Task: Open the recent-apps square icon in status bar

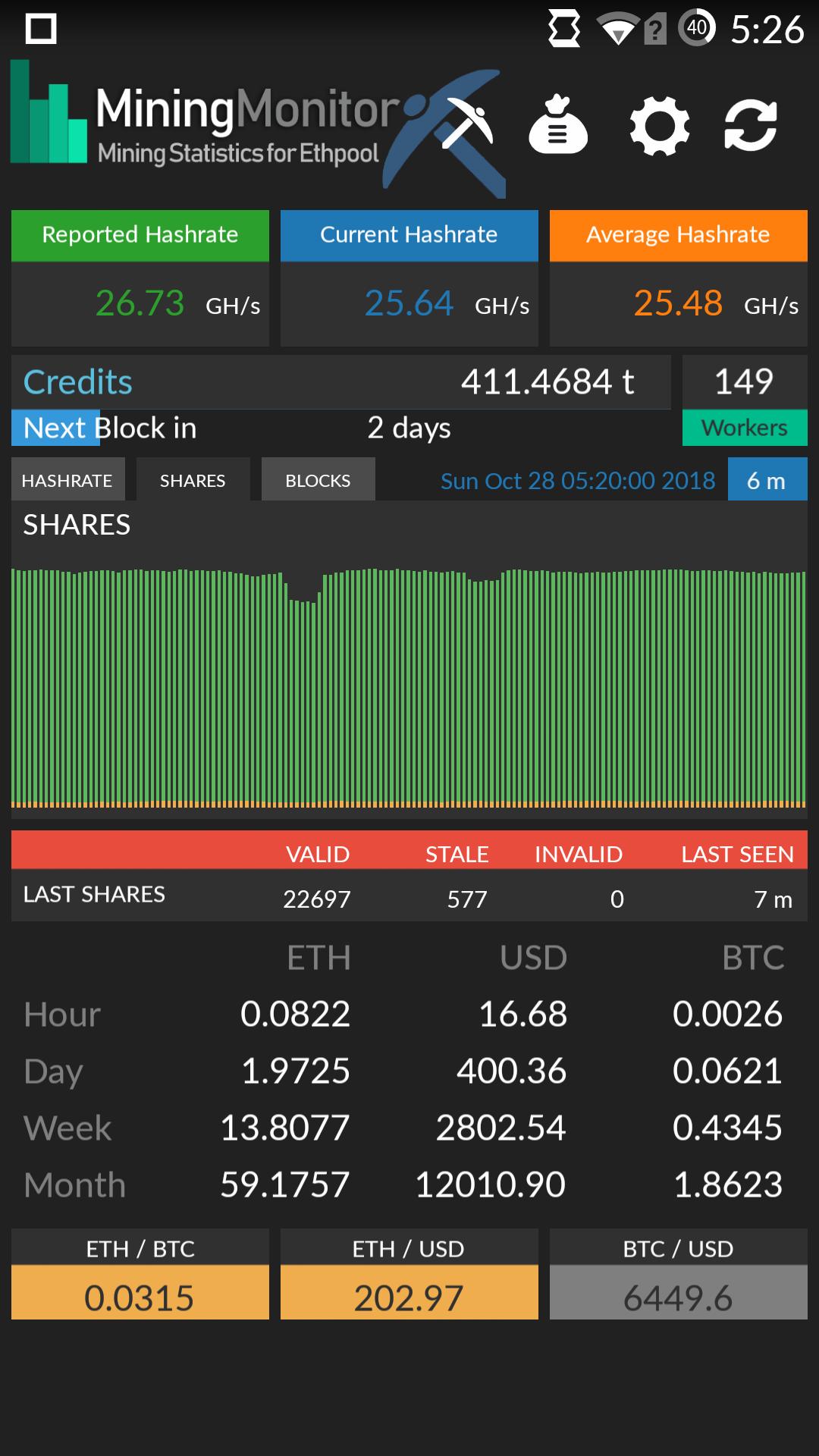Action: coord(41,30)
